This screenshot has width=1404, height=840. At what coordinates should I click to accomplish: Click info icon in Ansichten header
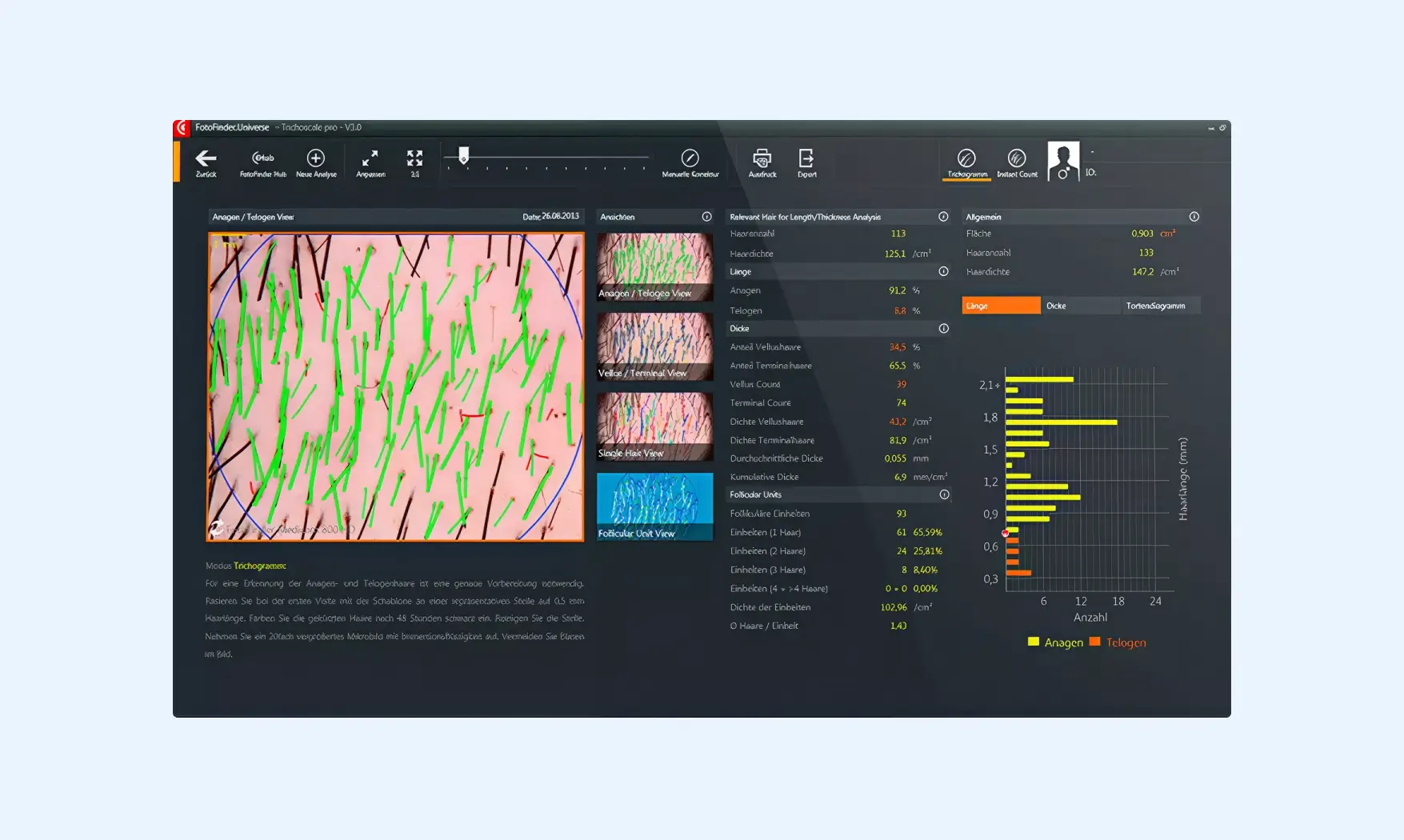click(706, 217)
